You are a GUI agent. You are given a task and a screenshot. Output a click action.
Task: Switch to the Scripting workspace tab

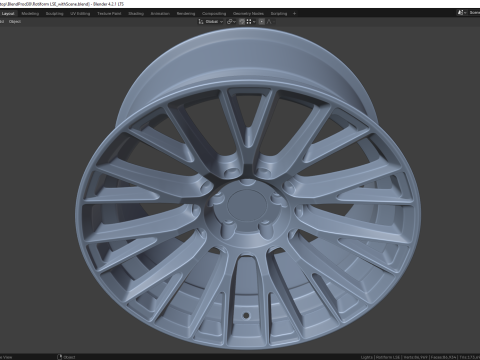tap(279, 14)
